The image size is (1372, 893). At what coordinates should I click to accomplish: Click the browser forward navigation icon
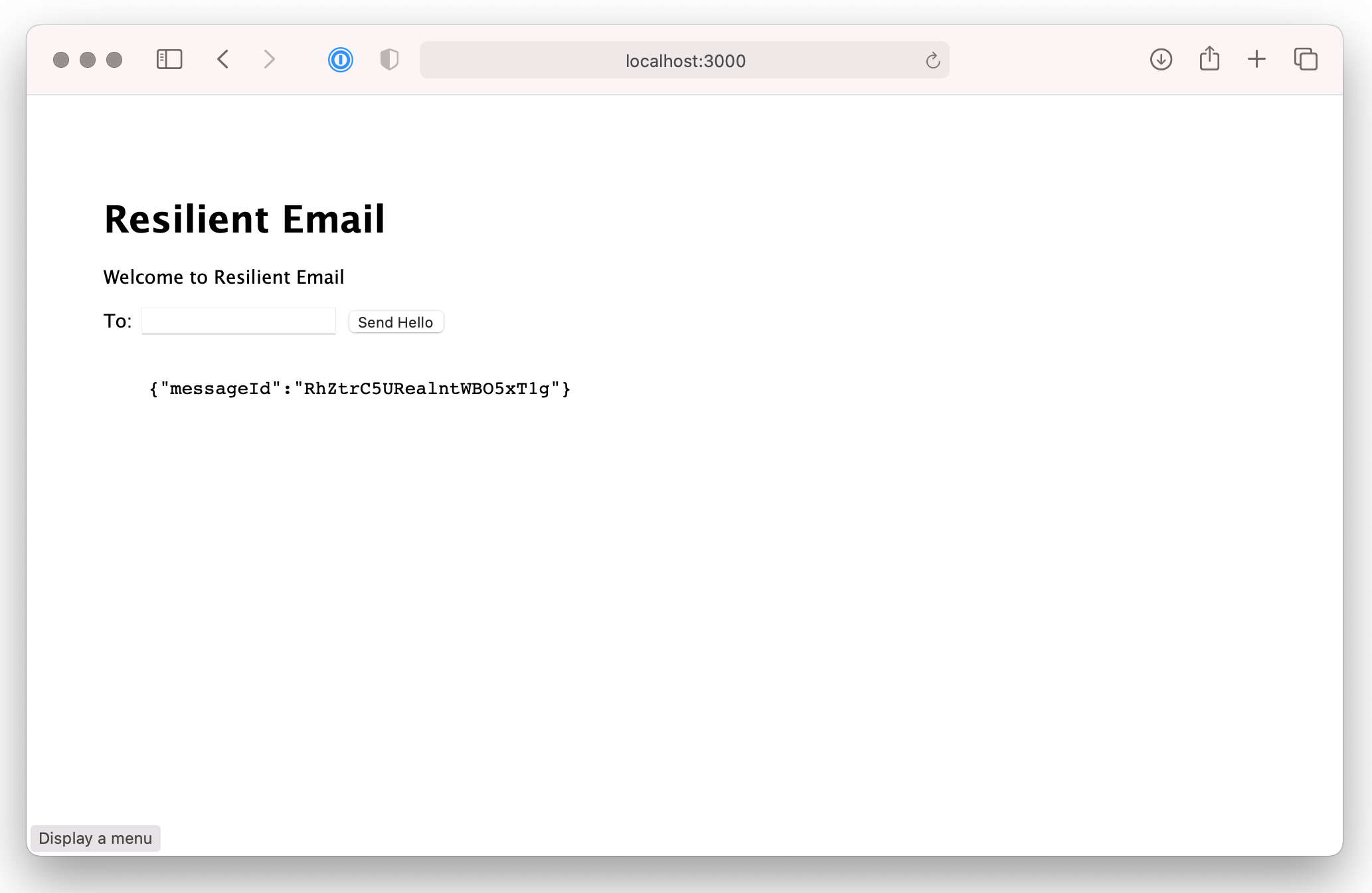point(268,59)
